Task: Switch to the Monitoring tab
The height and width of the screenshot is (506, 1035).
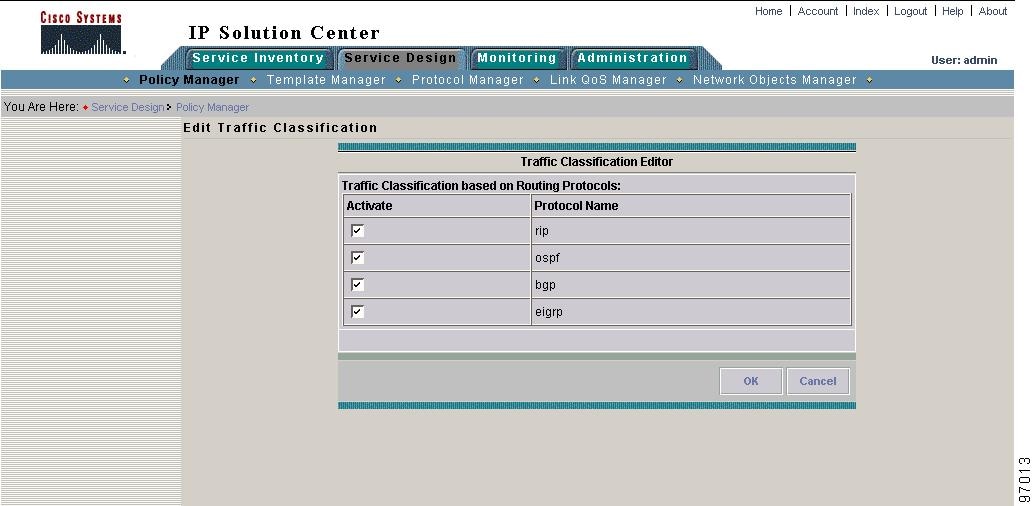Action: (517, 58)
